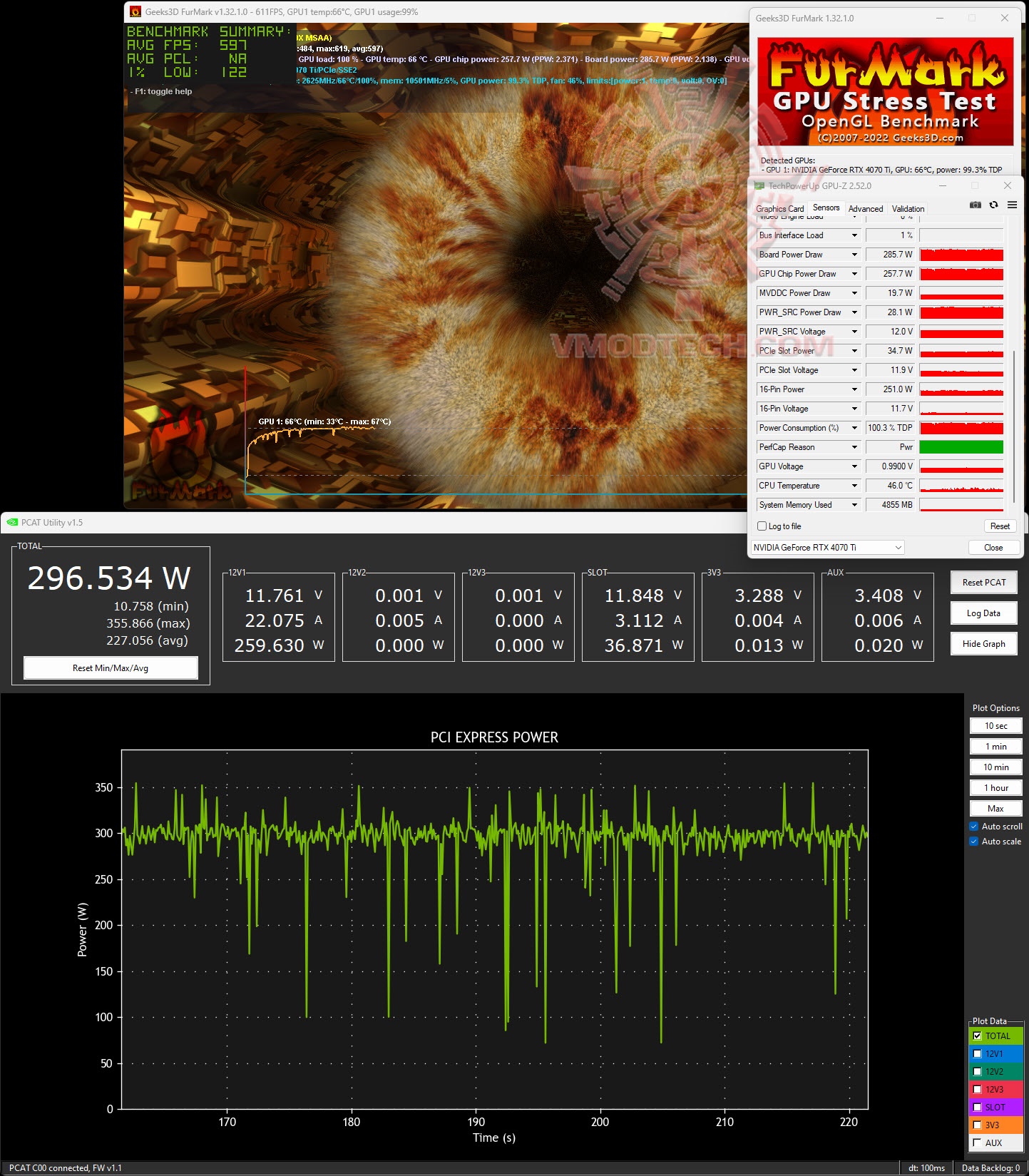Viewport: 1029px width, 1176px height.
Task: Open the PCIe Slot Power sensor dropdown
Action: [x=854, y=351]
